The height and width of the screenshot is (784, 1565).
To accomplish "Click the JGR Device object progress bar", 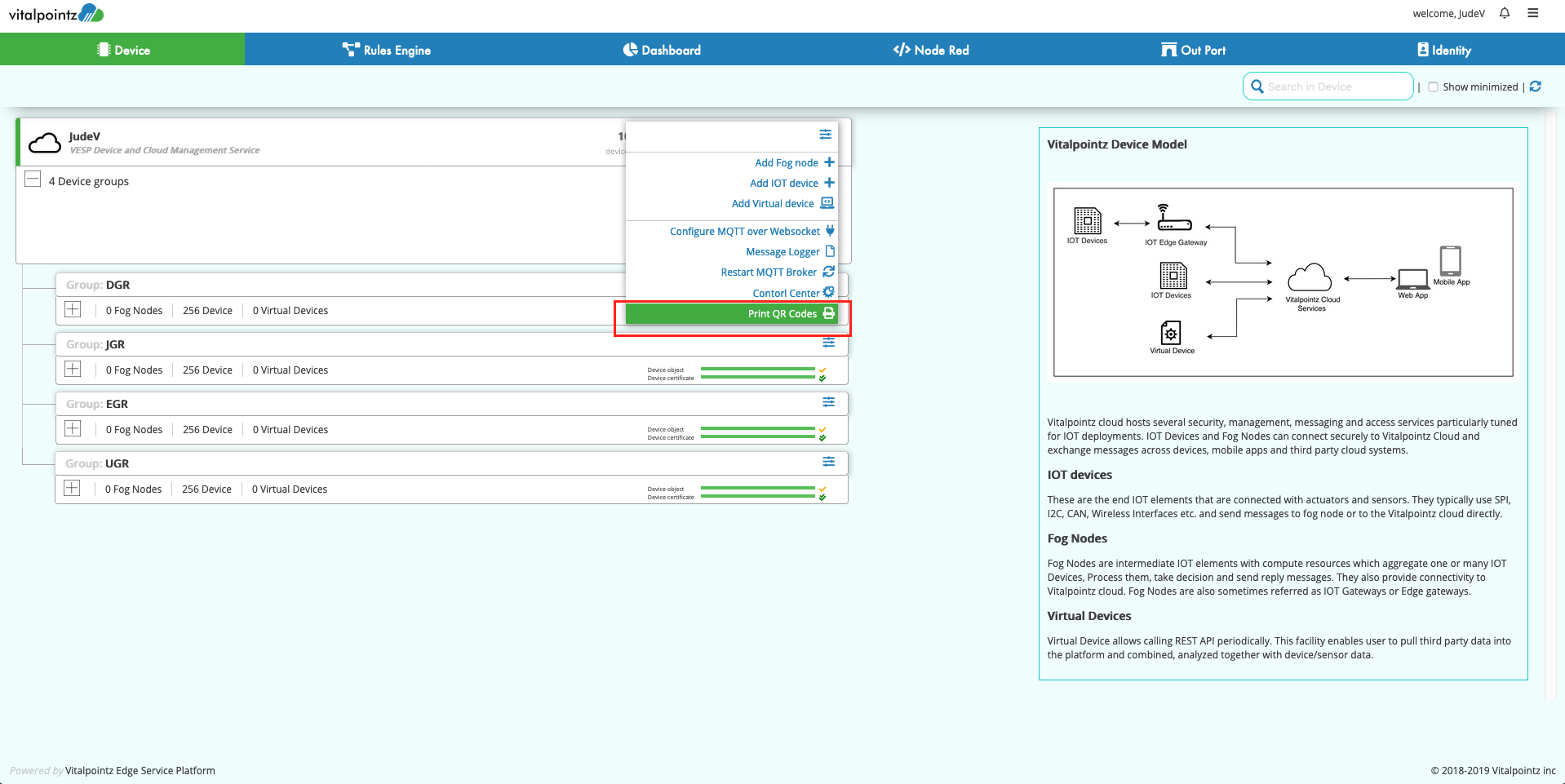I will 757,370.
